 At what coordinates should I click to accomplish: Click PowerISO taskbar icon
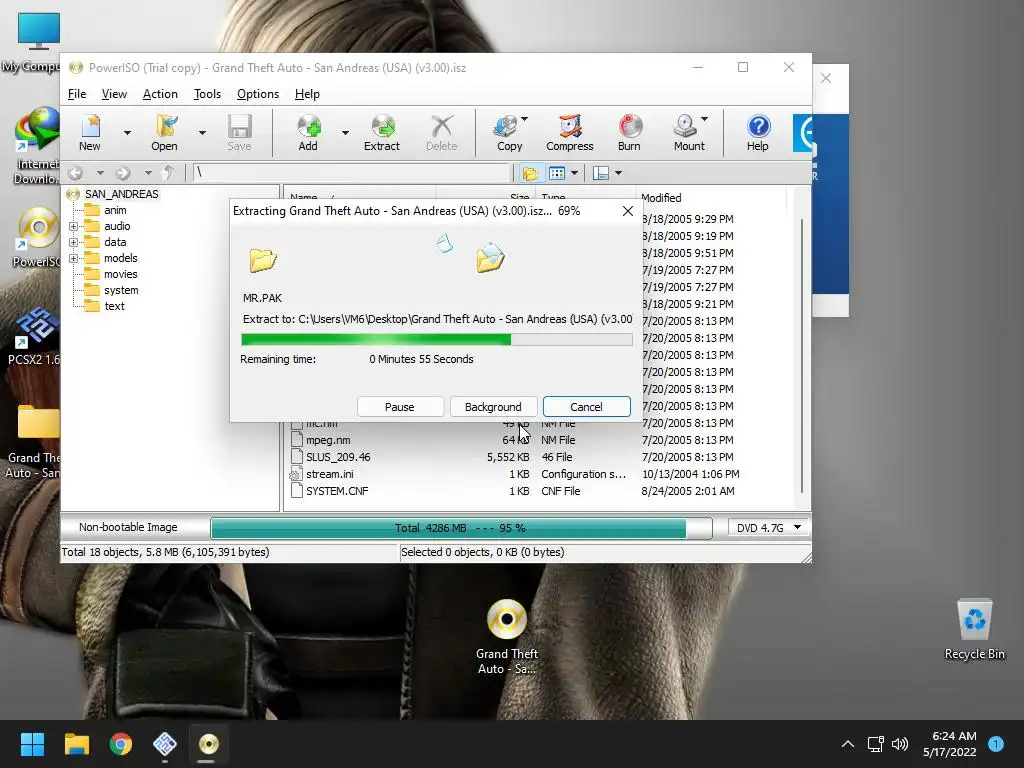coord(208,744)
